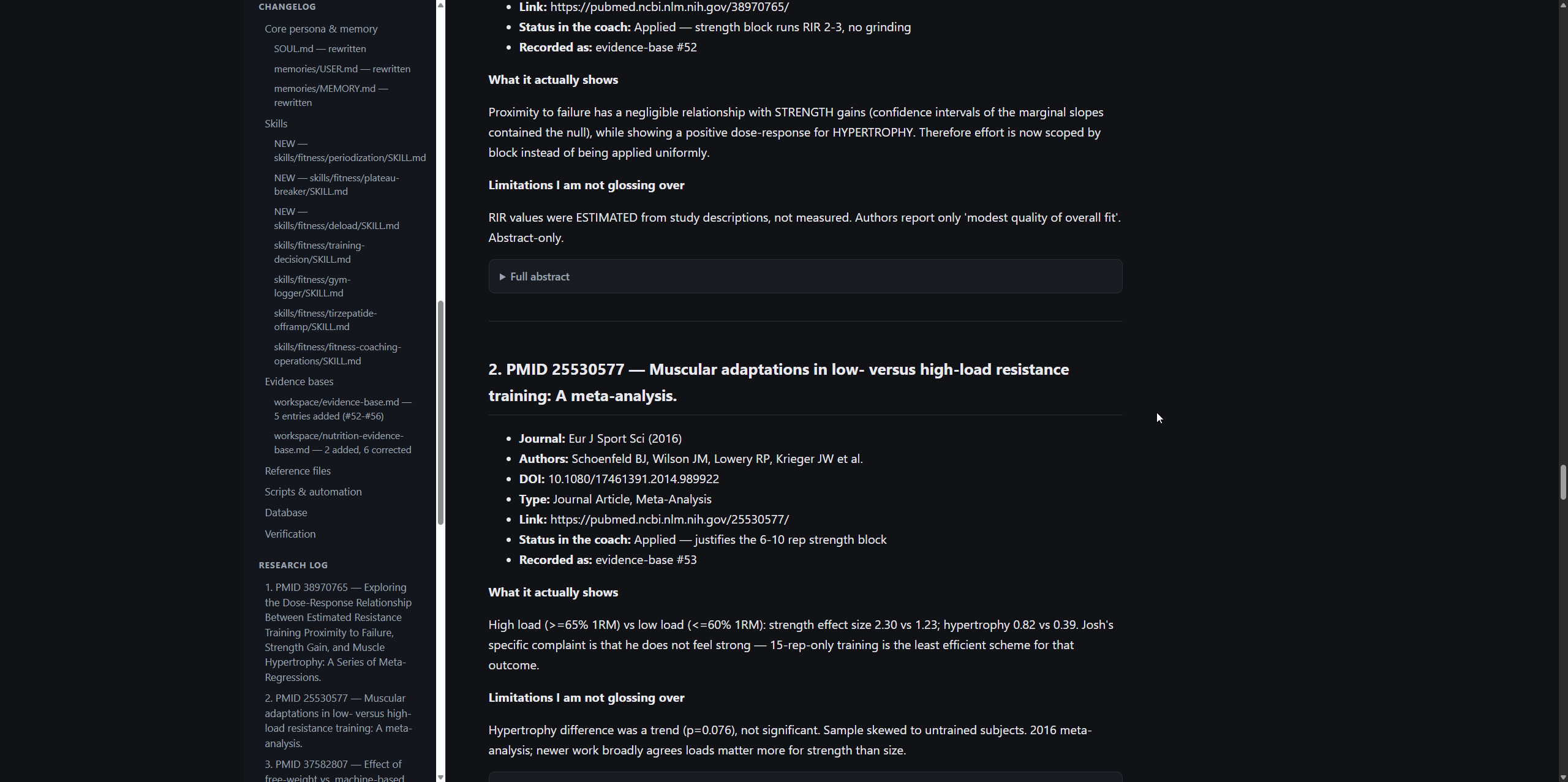Click sidebar scroll down arrow
This screenshot has width=1568, height=782.
440,776
